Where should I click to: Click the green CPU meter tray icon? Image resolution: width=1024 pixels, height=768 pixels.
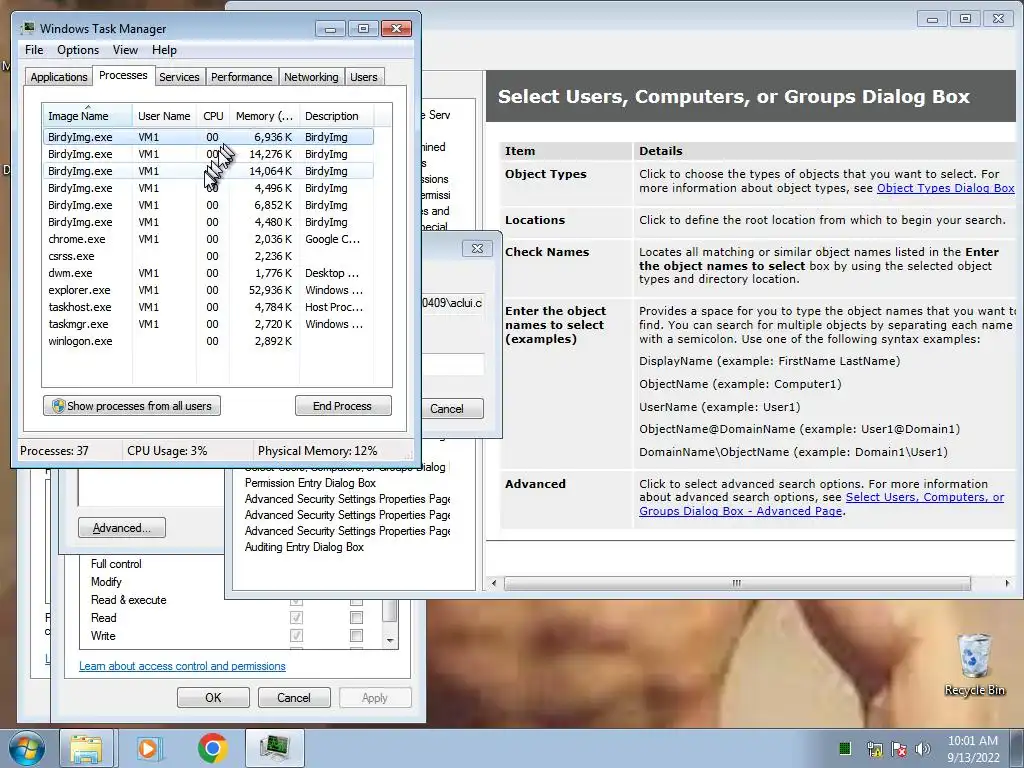tap(844, 748)
